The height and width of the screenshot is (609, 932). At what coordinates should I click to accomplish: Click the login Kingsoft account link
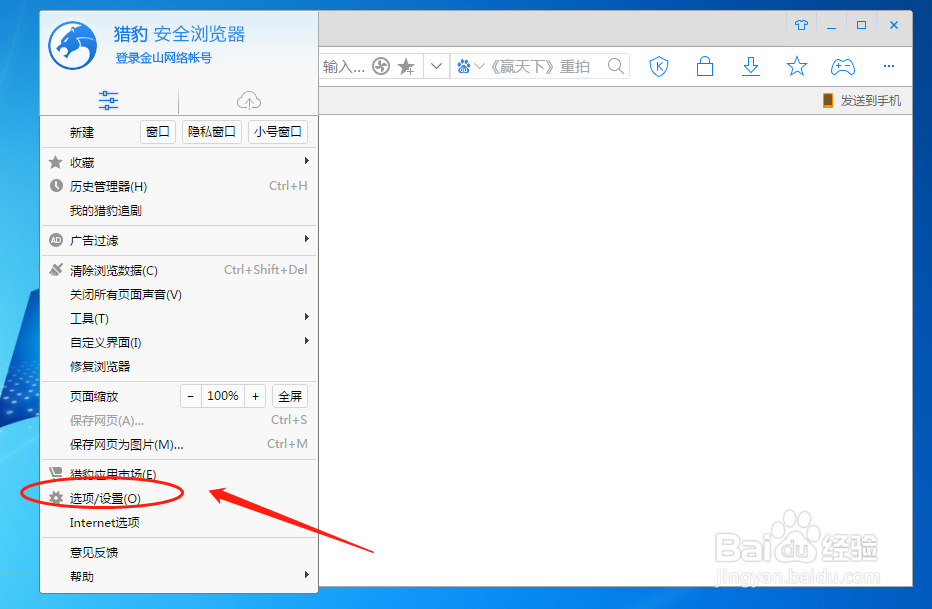163,58
